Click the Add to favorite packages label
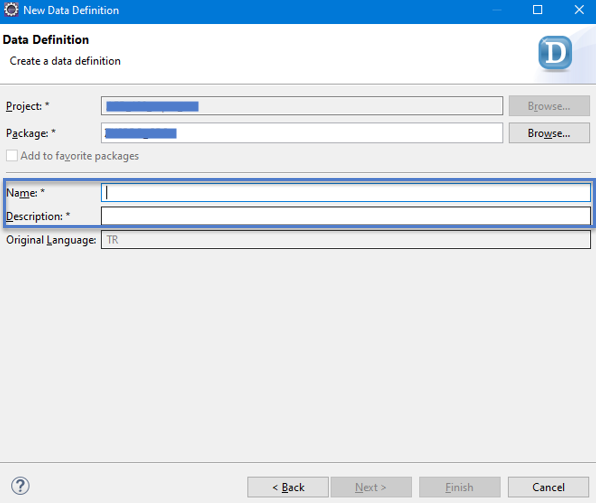This screenshot has width=596, height=503. coord(79,156)
